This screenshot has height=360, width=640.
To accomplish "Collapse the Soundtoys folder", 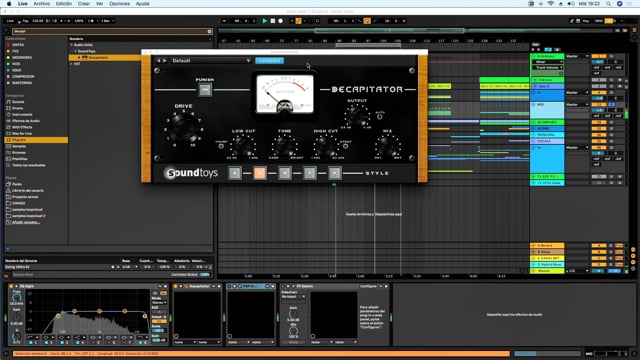I will (76, 51).
